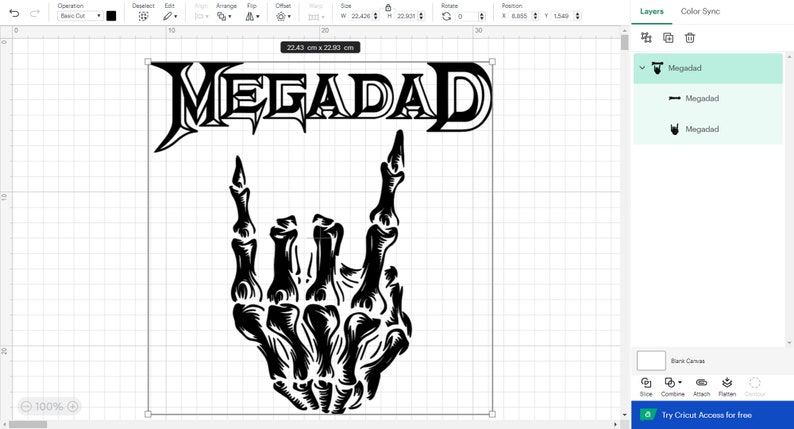This screenshot has width=794, height=429.
Task: Select the Megadad skeleton hand sublayer
Action: [x=708, y=129]
